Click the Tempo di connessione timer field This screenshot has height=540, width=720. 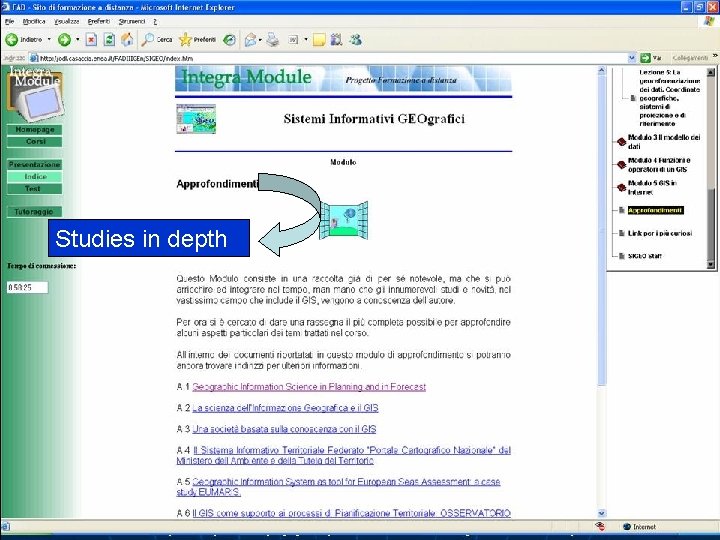click(x=27, y=287)
